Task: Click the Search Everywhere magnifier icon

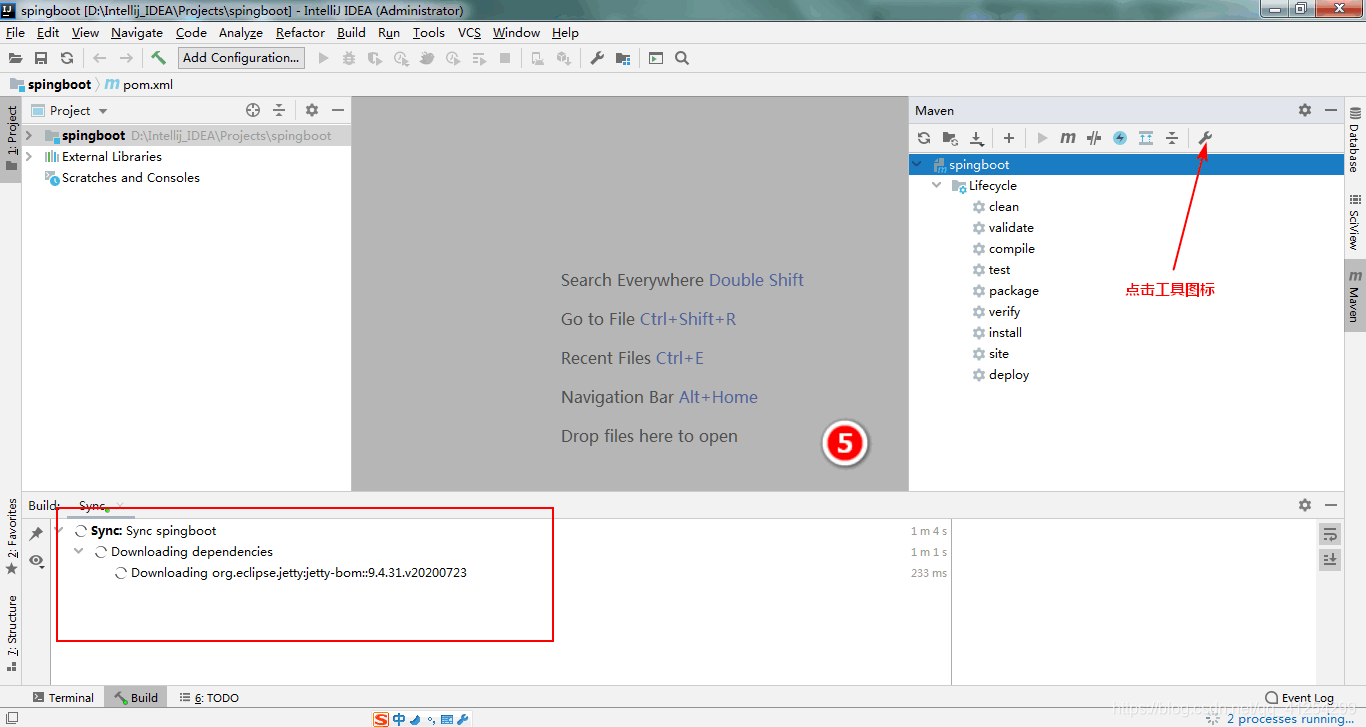Action: coord(682,58)
